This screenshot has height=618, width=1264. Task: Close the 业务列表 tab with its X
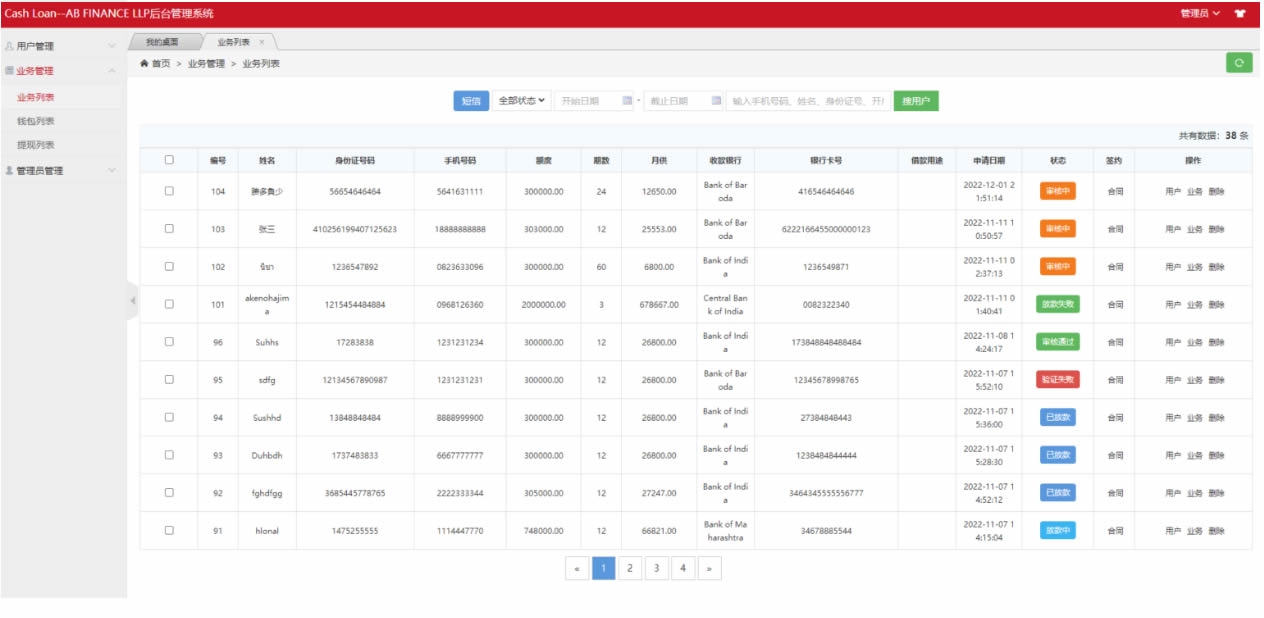coord(262,42)
